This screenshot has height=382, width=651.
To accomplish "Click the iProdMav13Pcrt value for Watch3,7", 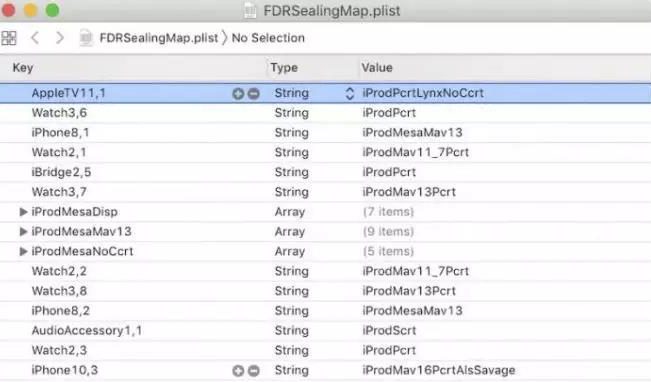I will (409, 192).
